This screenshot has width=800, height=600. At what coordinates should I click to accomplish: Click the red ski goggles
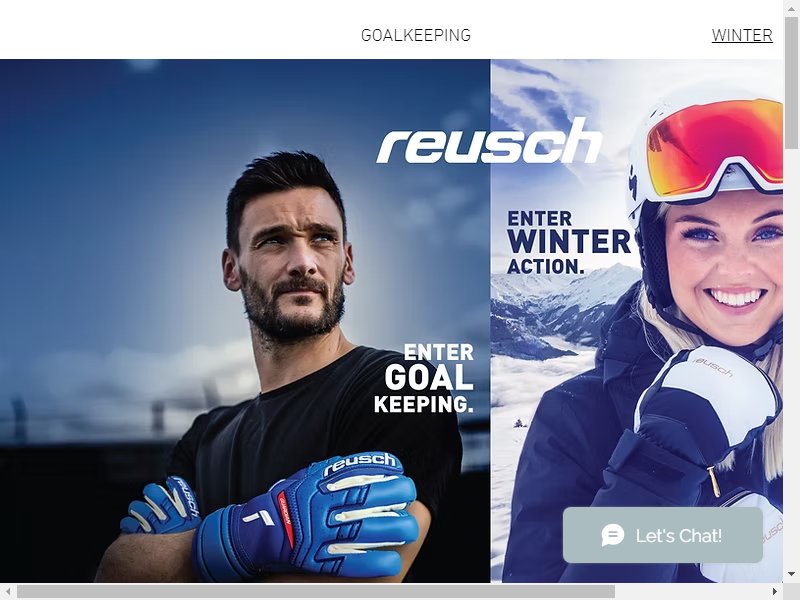pyautogui.click(x=714, y=148)
